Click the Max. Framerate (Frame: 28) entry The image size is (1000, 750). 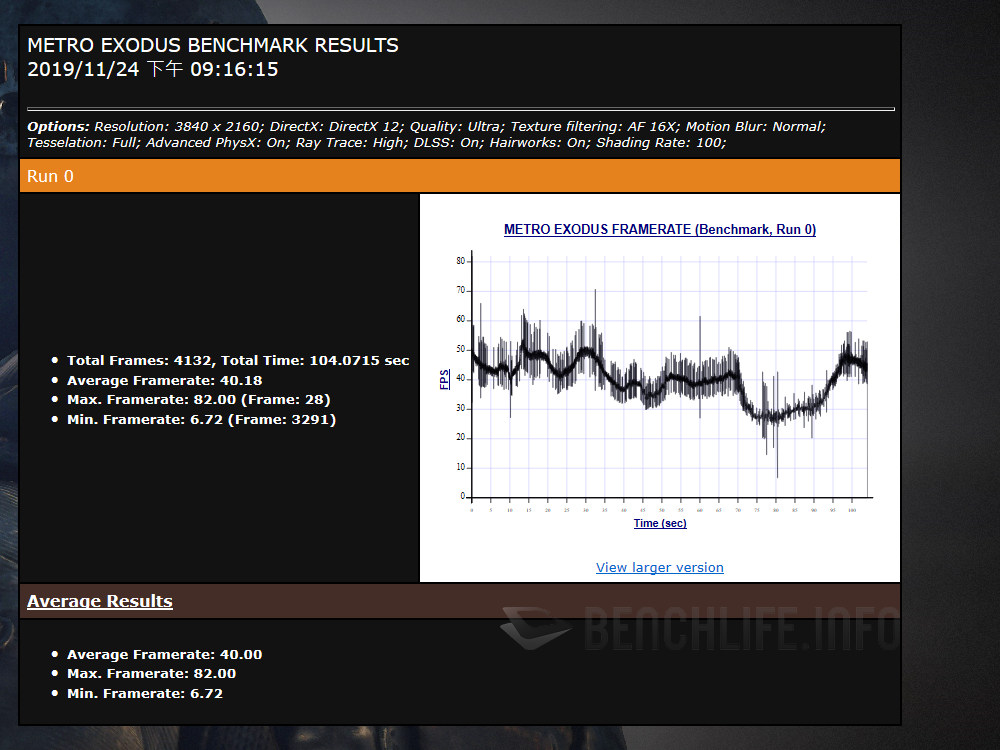198,399
